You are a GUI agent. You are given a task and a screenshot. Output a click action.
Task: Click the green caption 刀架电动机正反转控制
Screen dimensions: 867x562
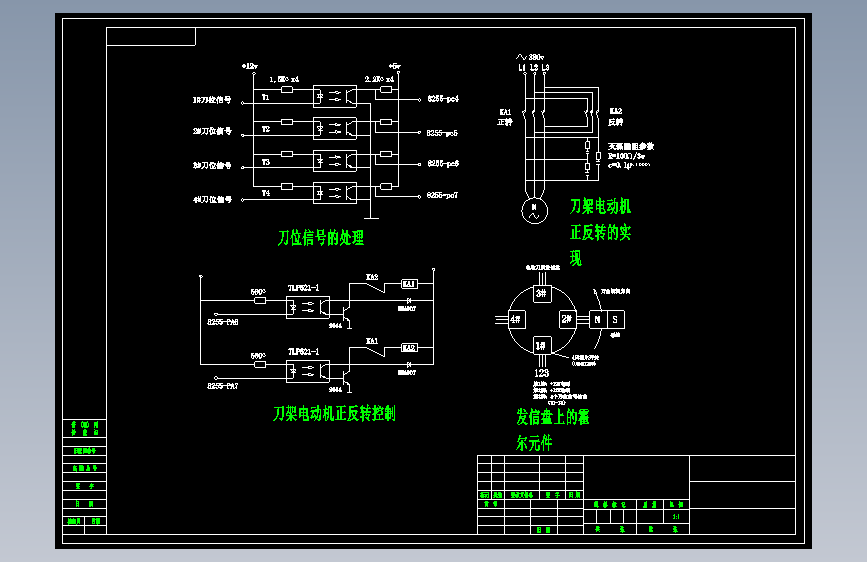tap(334, 413)
